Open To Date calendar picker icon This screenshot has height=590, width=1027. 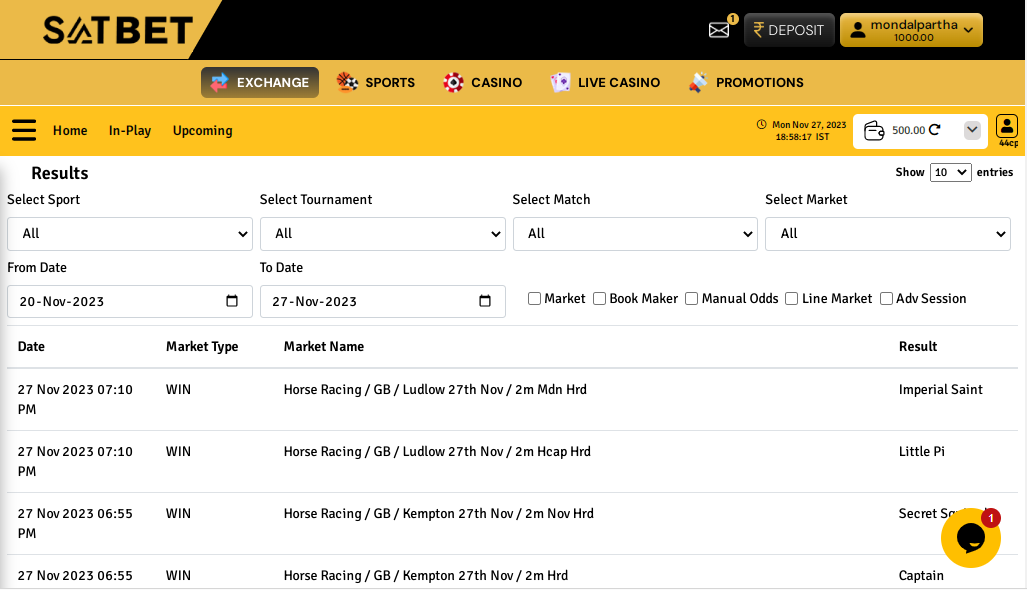[x=485, y=301]
